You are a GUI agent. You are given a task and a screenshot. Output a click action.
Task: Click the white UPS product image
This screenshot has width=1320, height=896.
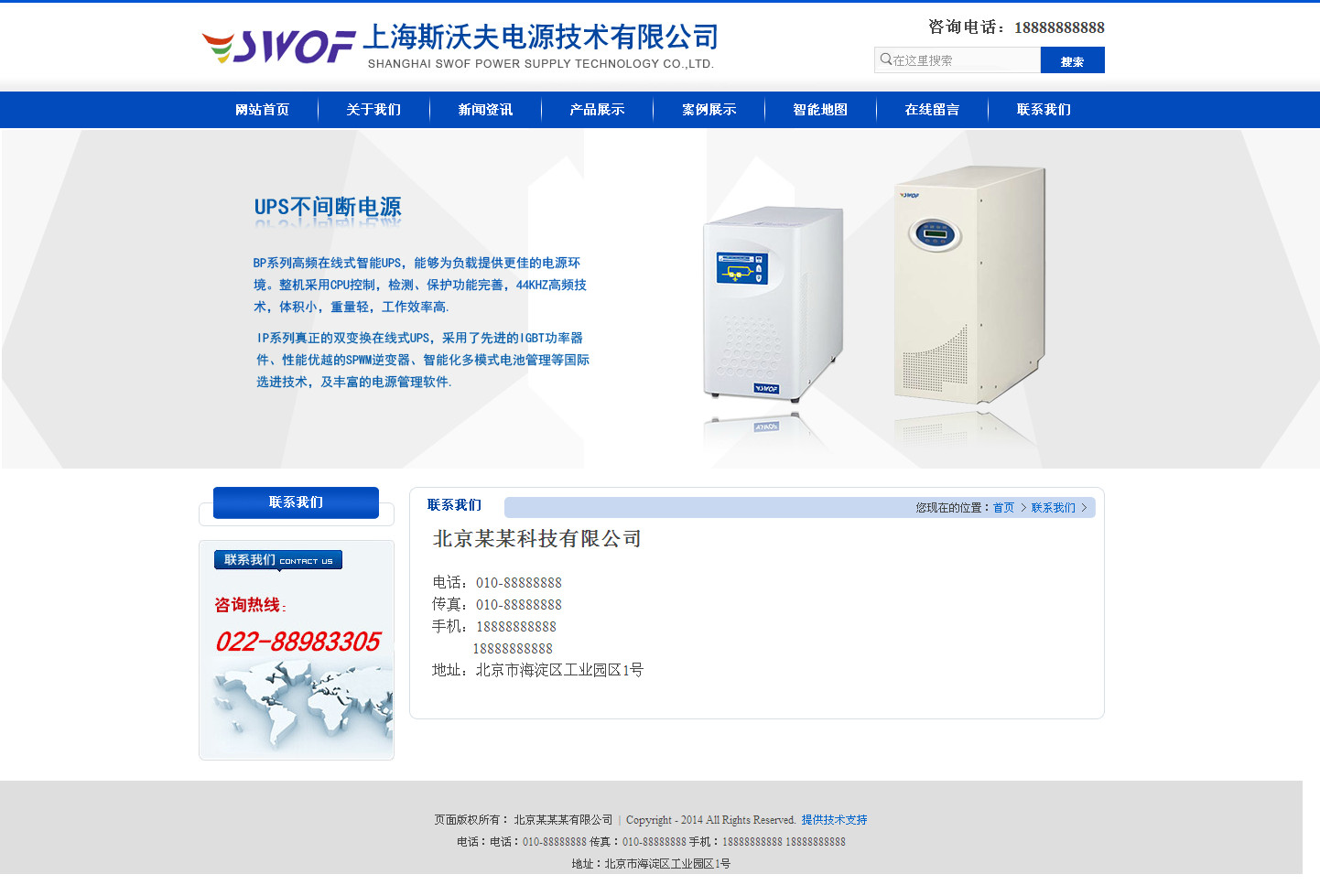point(774,304)
